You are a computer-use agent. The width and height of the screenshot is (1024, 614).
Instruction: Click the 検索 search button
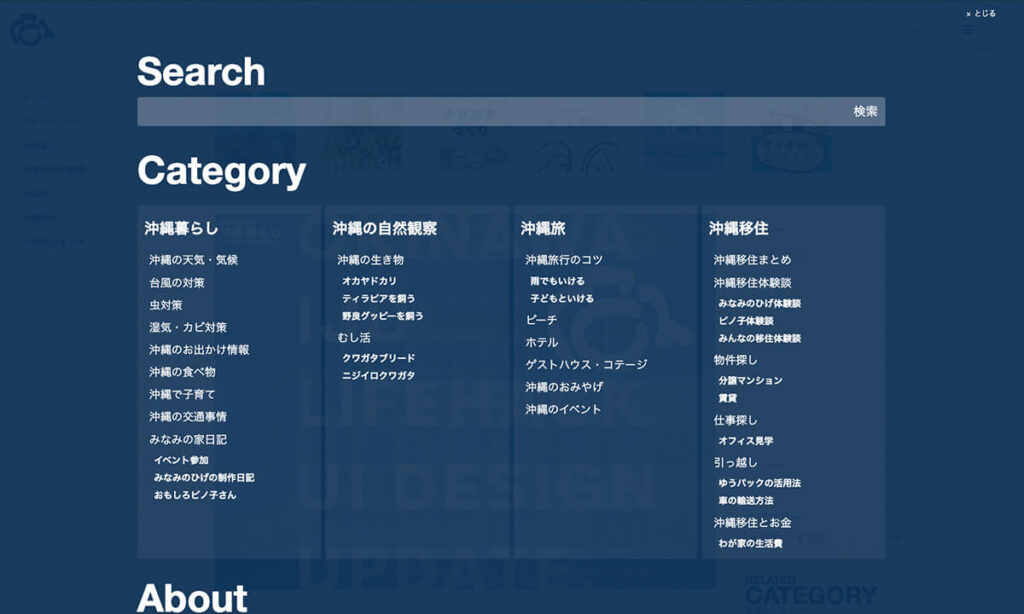865,112
